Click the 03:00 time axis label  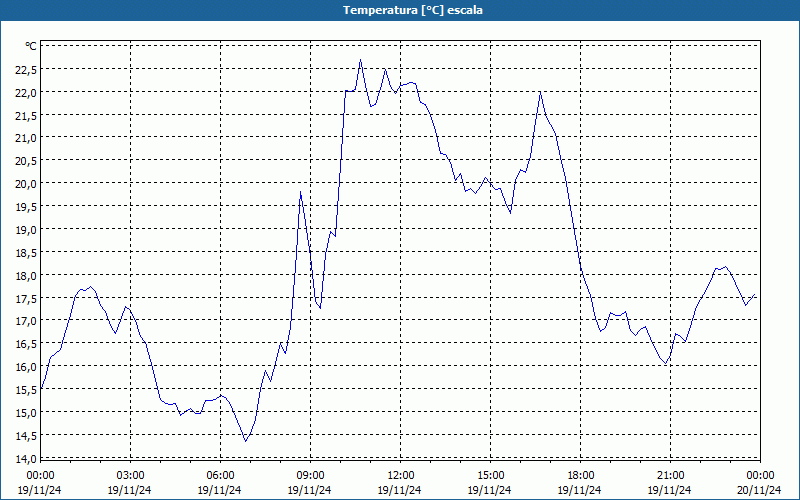click(131, 476)
